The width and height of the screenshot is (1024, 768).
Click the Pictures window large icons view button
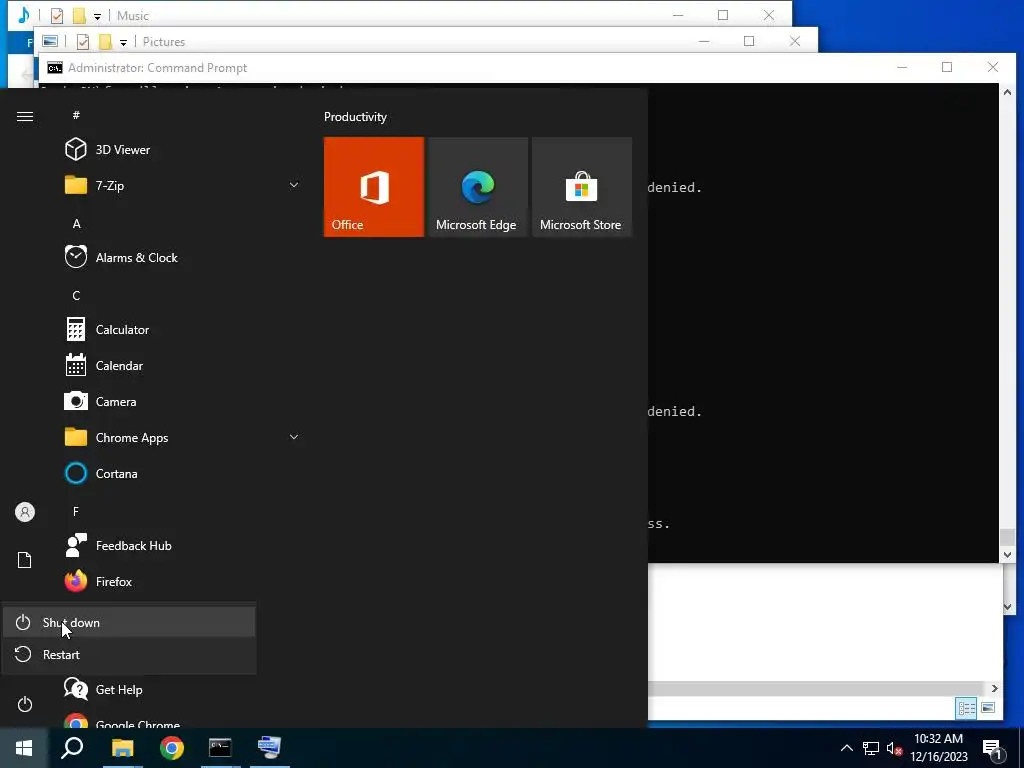click(988, 708)
